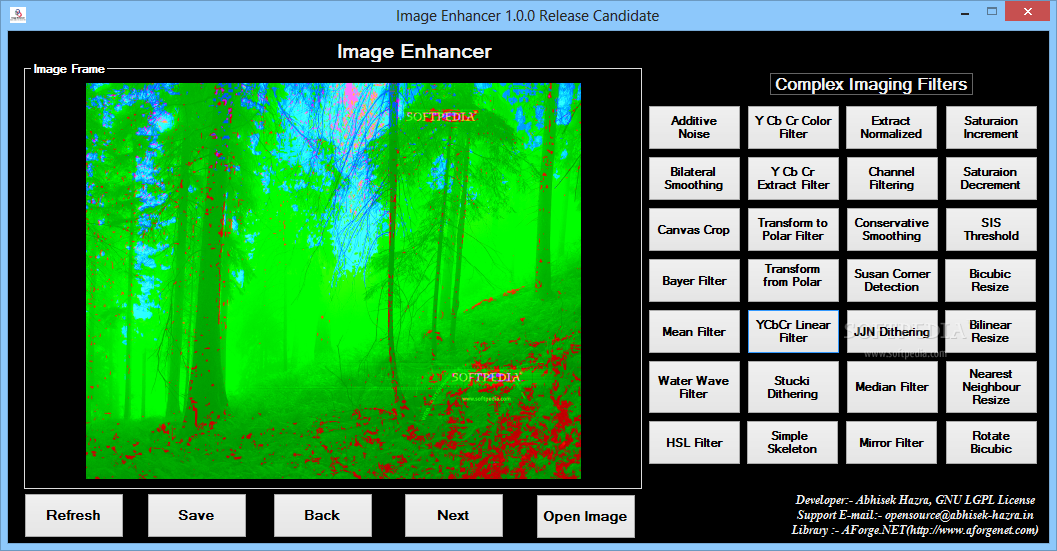Maximize the Image Enhancer window
Viewport: 1057px width, 551px height.
(x=992, y=12)
